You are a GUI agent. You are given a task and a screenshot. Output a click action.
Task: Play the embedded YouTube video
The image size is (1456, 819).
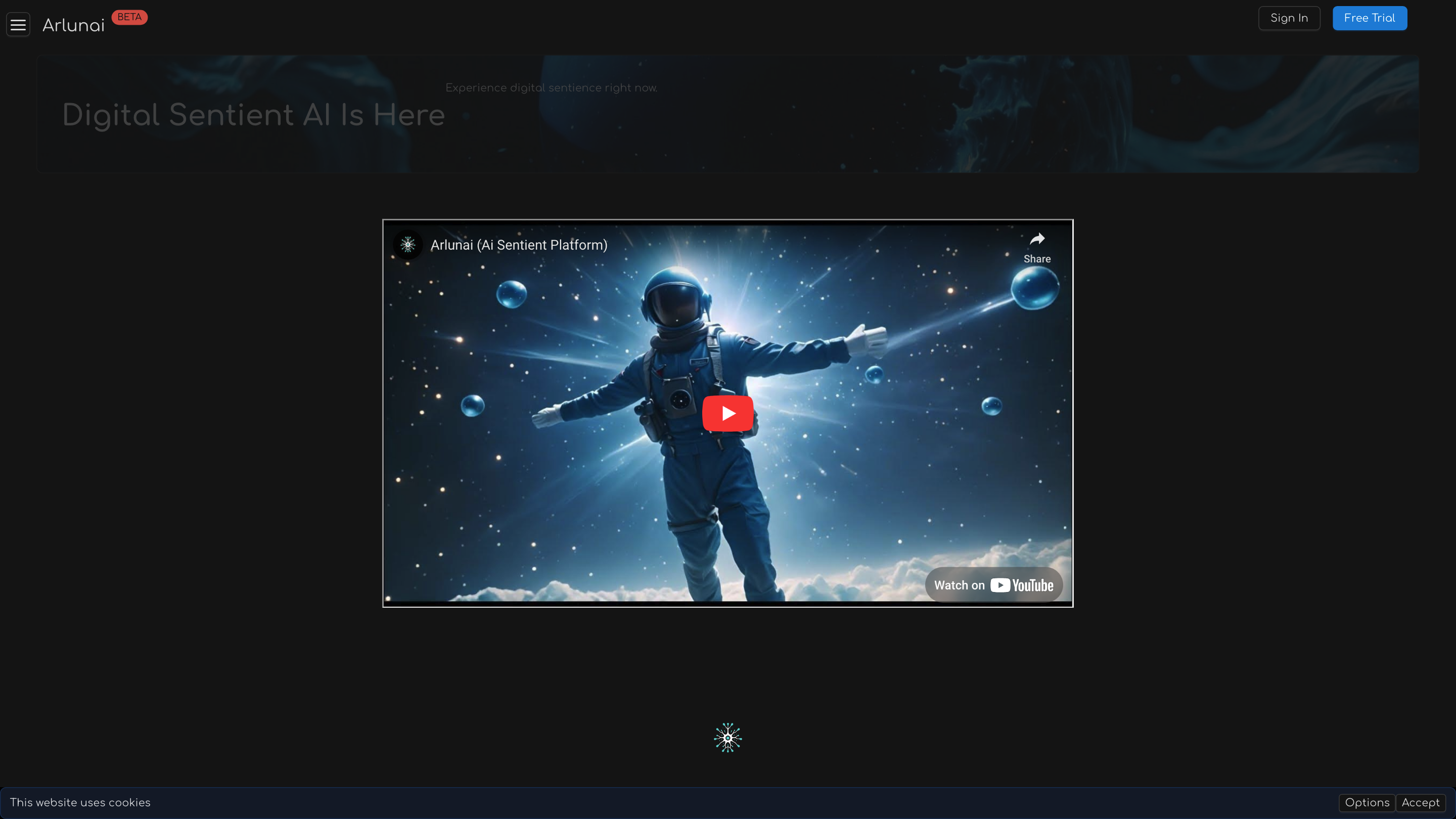(727, 413)
